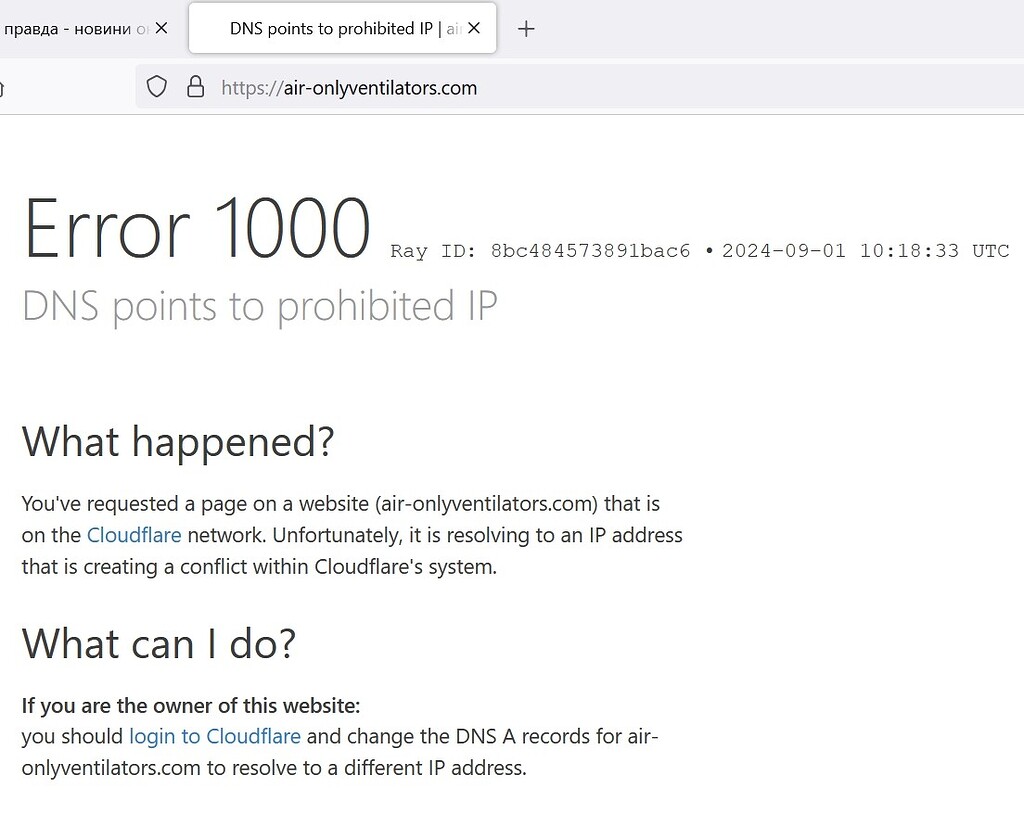The width and height of the screenshot is (1024, 813).
Task: Select the 'DNS points to prohibited IP' tab
Action: tap(342, 28)
